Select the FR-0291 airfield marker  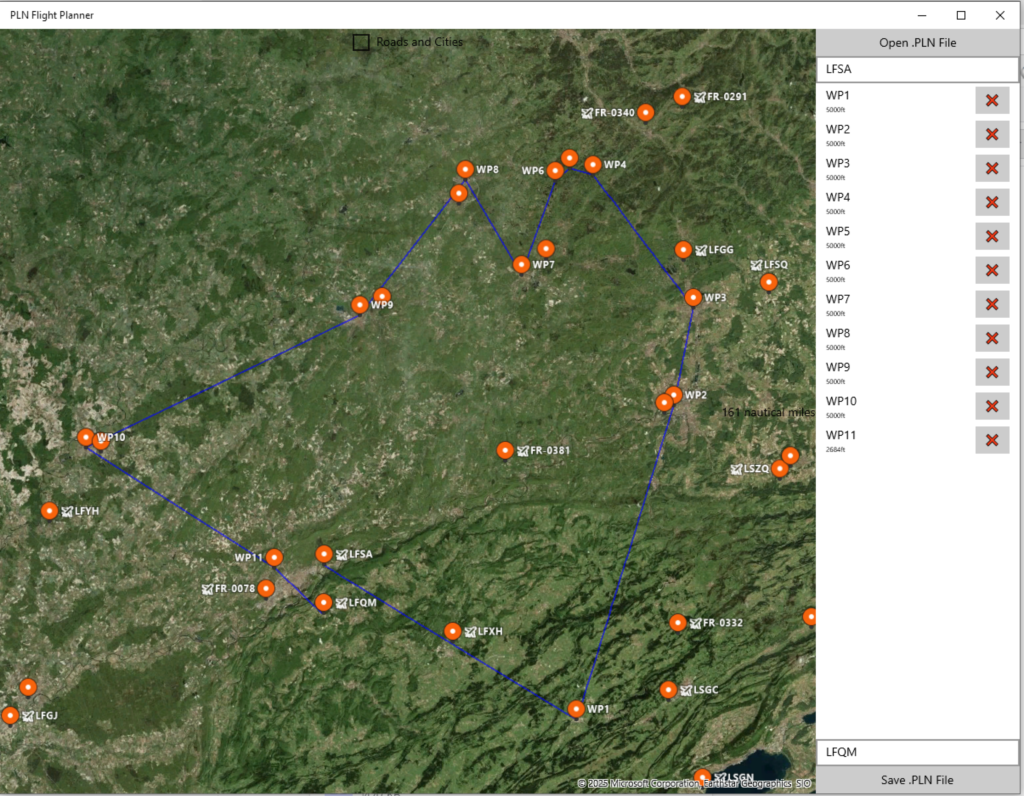coord(682,97)
